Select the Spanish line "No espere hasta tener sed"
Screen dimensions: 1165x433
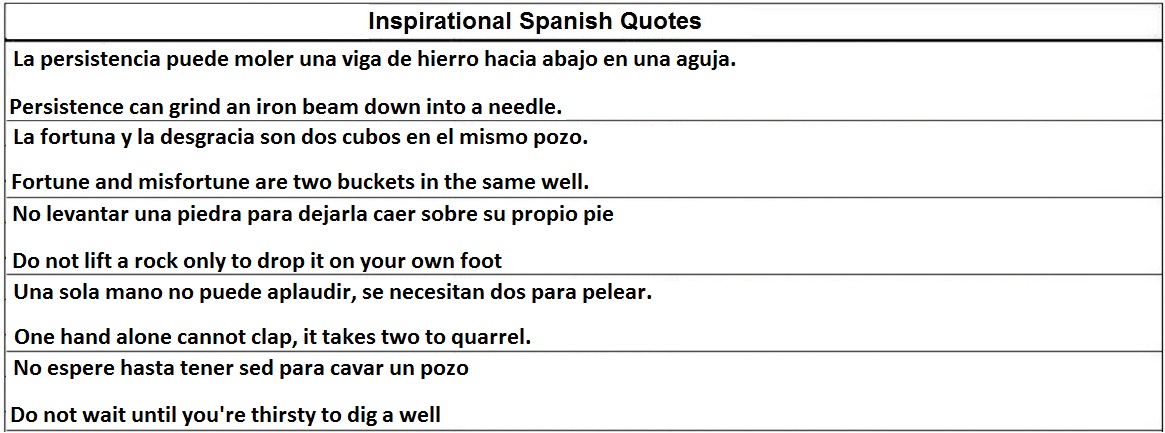[x=241, y=368]
